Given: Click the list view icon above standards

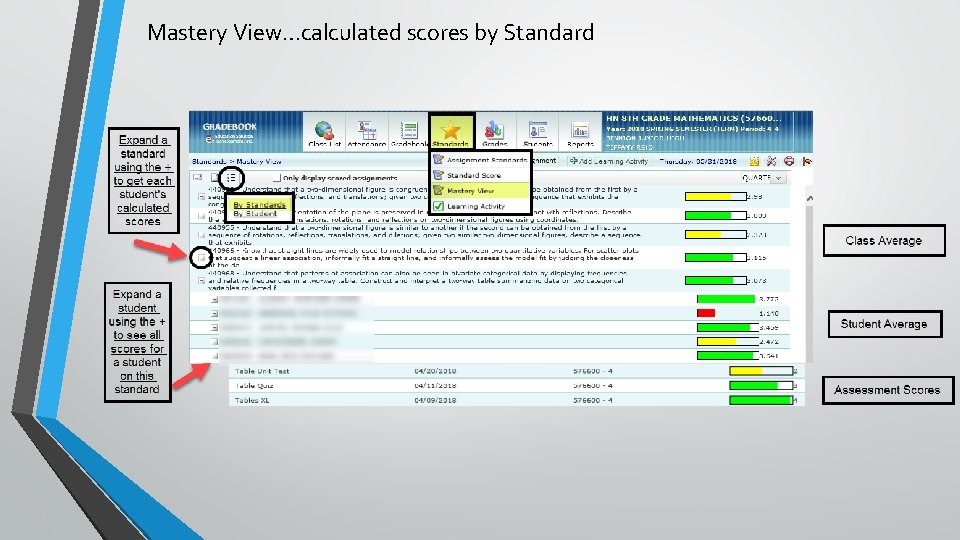Looking at the screenshot, I should pos(231,178).
